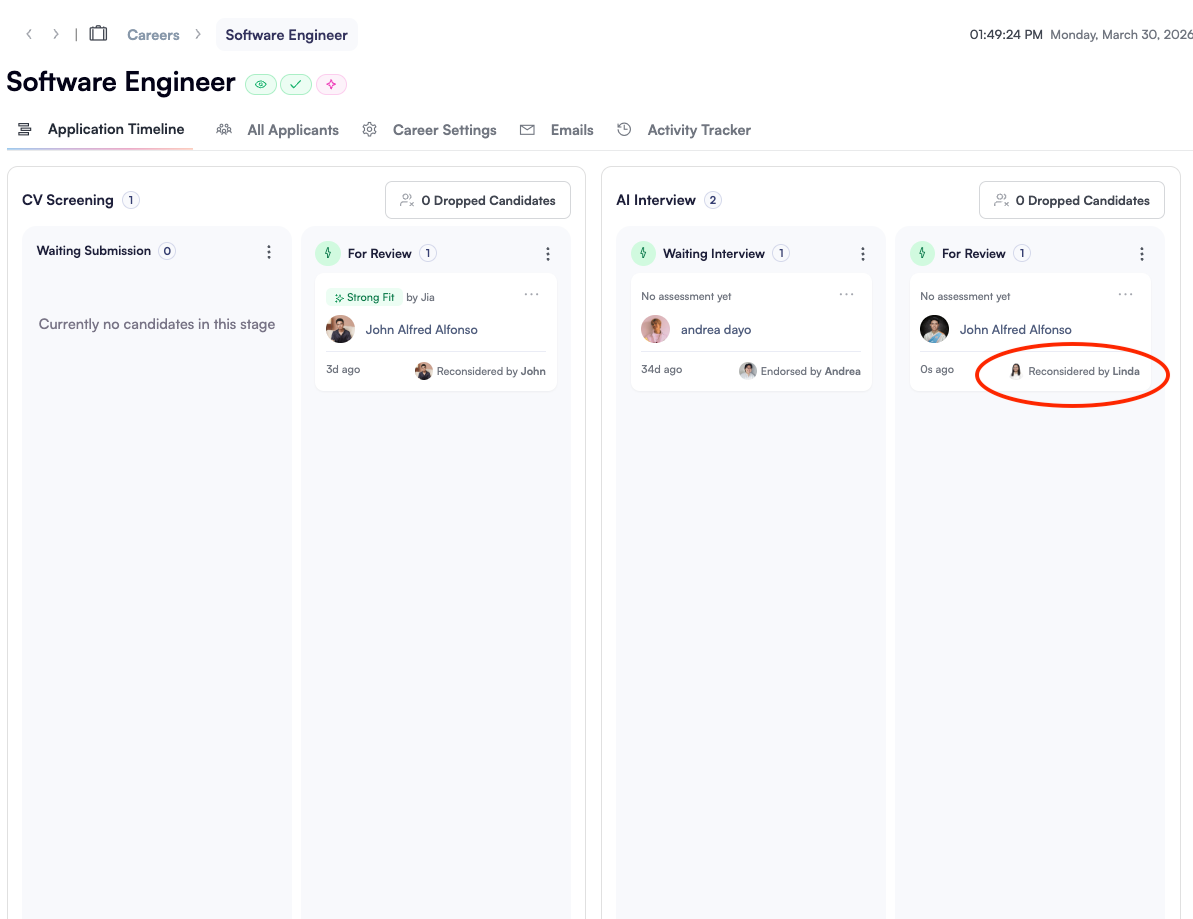Go forward with the right arrow
This screenshot has width=1193, height=919.
tap(56, 34)
